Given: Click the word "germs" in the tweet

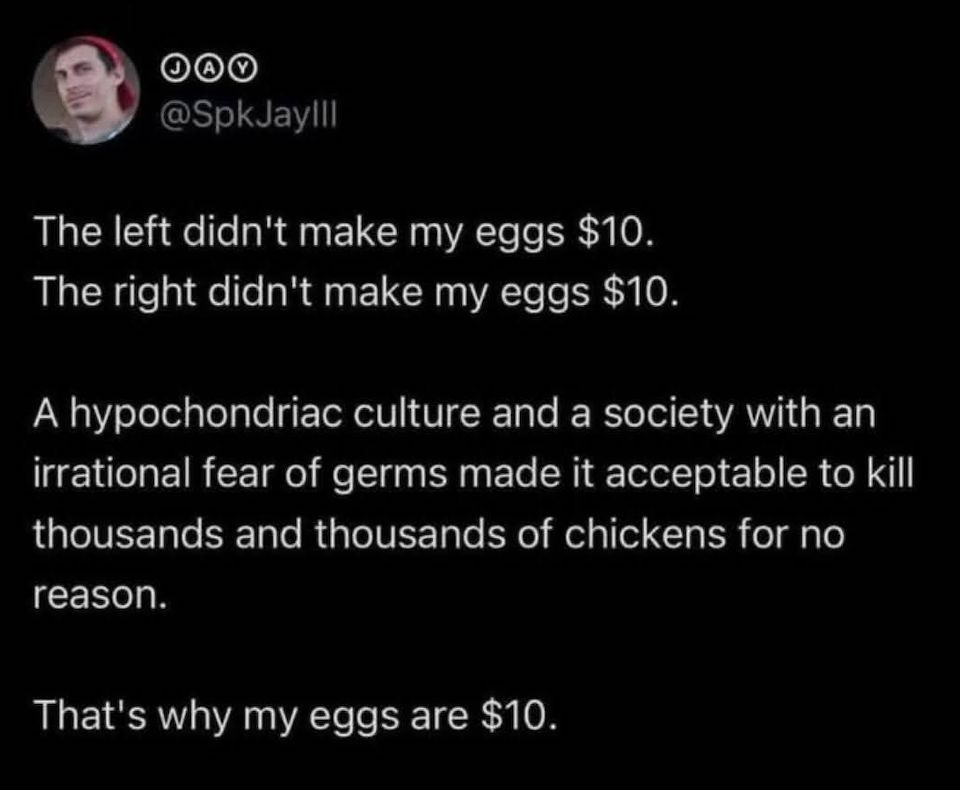Looking at the screenshot, I should click(391, 477).
